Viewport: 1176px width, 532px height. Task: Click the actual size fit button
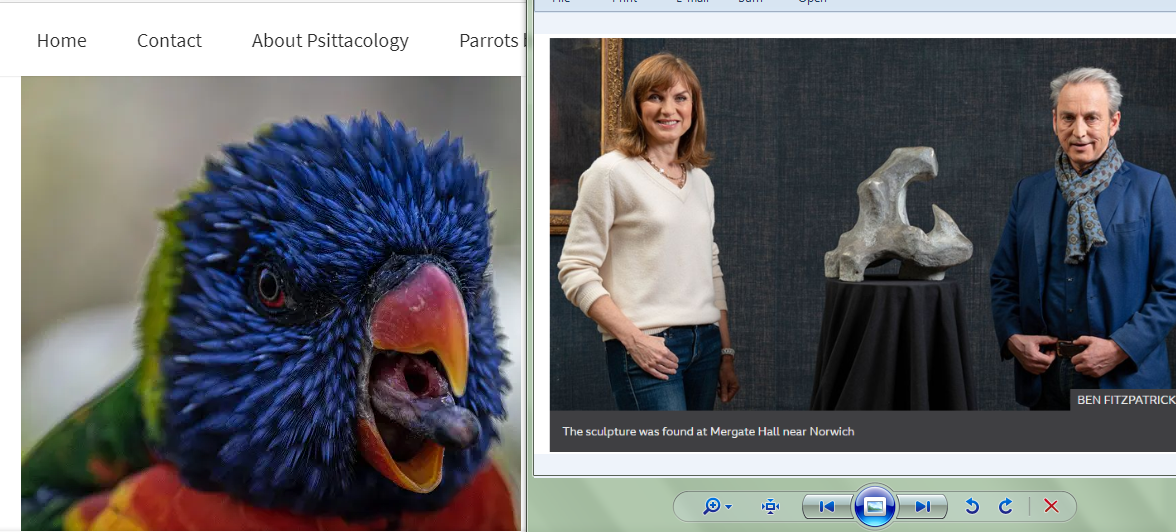pos(770,506)
